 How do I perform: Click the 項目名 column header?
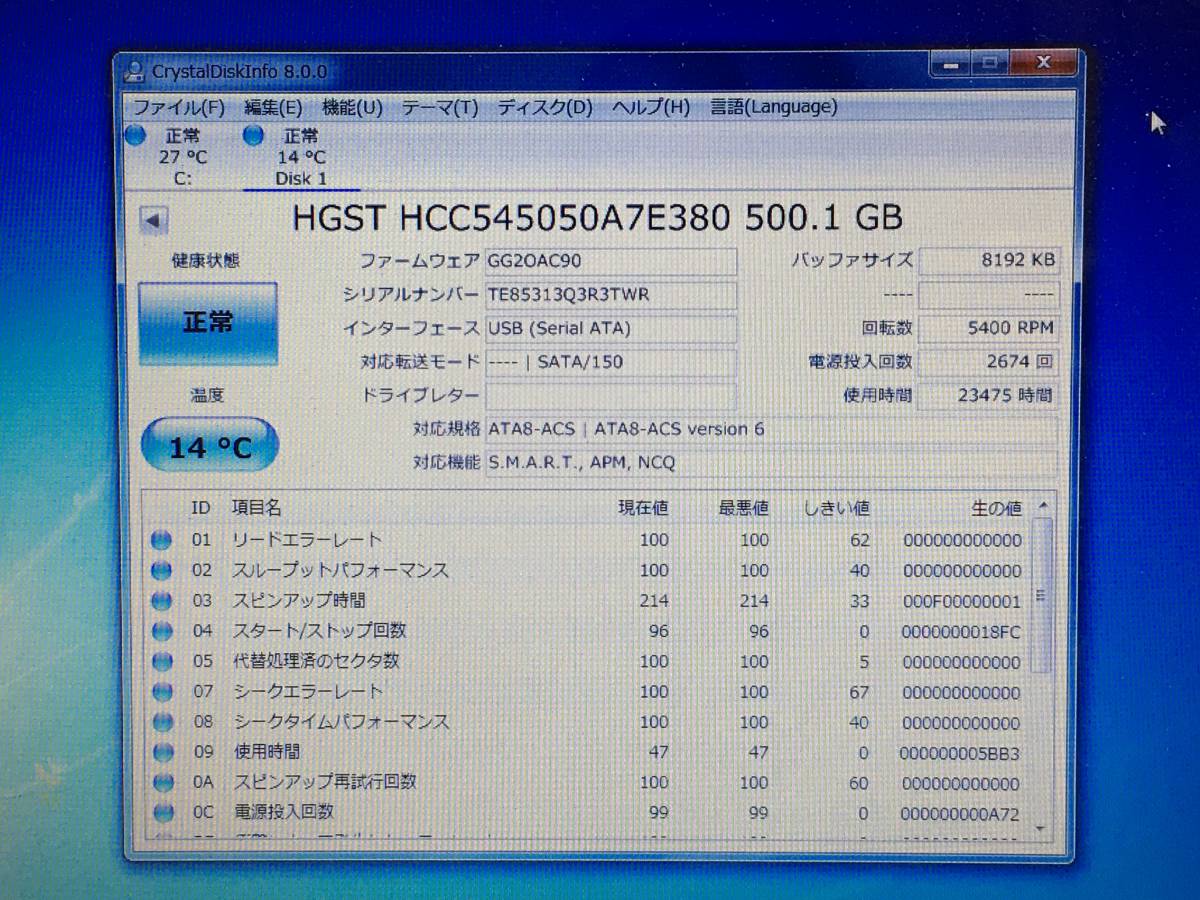coord(257,508)
